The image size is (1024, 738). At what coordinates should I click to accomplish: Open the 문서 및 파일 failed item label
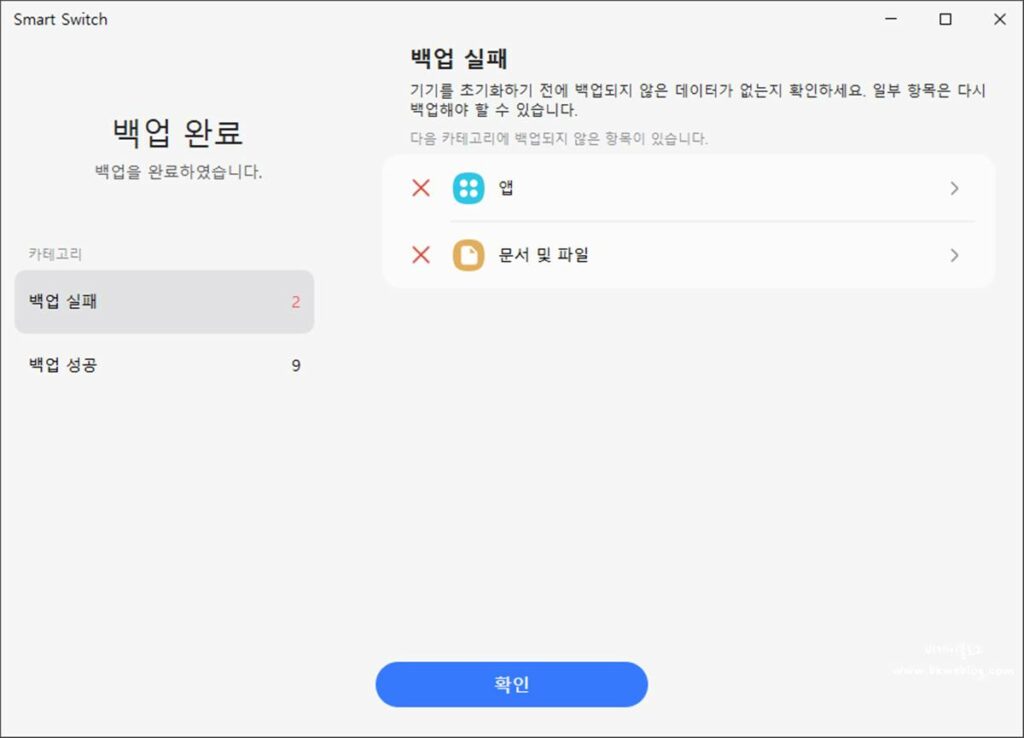click(543, 255)
